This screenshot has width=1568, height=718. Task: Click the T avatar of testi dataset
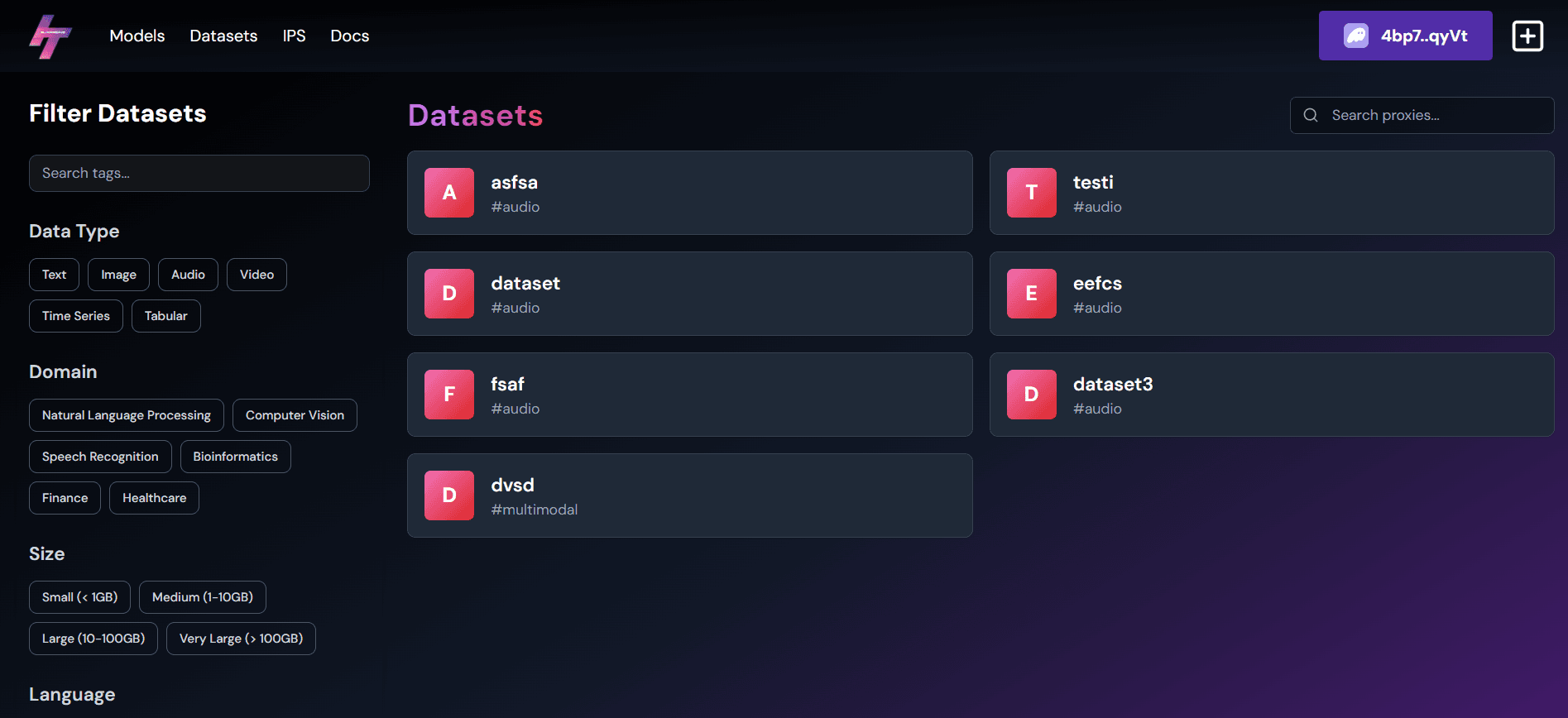pos(1032,193)
